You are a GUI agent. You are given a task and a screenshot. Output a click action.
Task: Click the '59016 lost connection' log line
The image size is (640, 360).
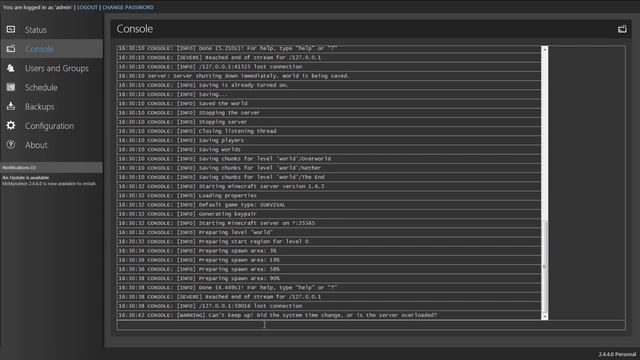(x=329, y=306)
